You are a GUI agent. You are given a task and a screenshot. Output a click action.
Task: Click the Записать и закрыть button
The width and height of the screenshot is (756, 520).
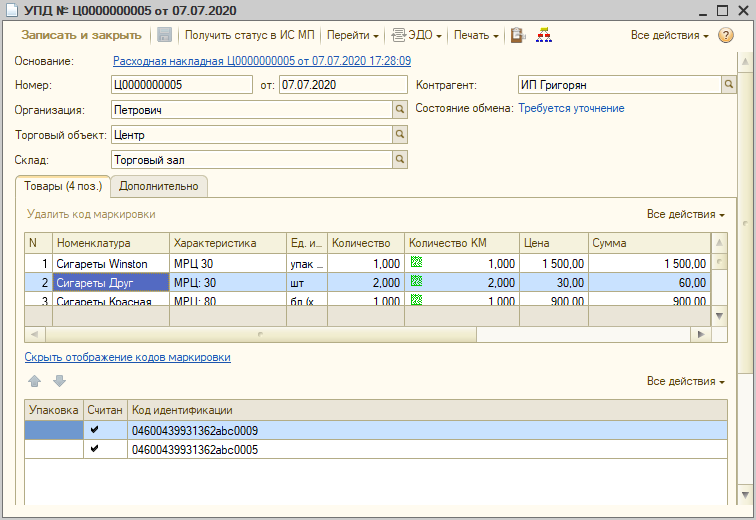(x=83, y=35)
